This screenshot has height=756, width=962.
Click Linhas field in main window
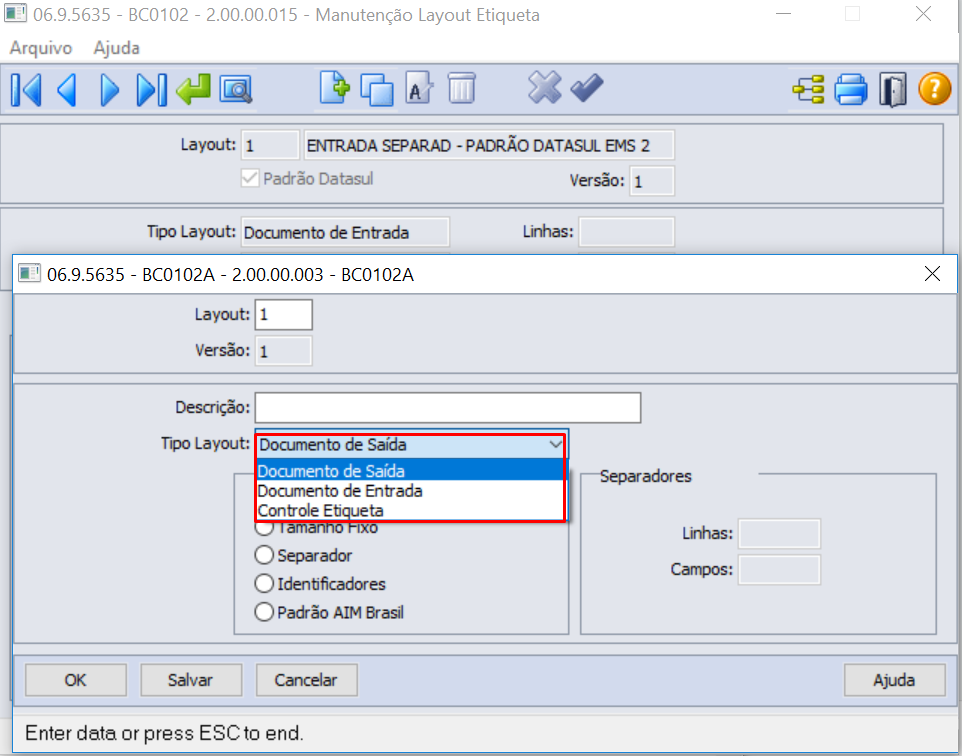click(x=627, y=232)
